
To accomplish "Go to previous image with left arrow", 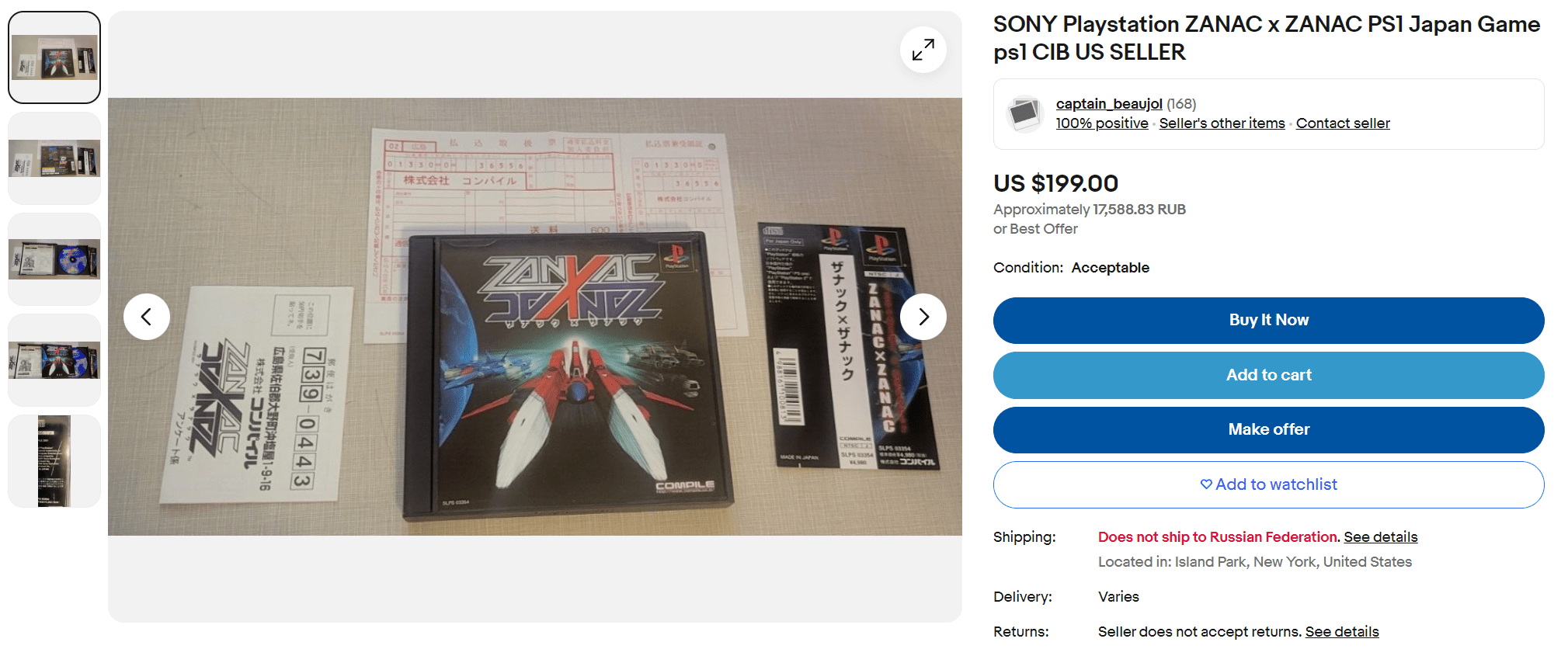I will coord(147,317).
